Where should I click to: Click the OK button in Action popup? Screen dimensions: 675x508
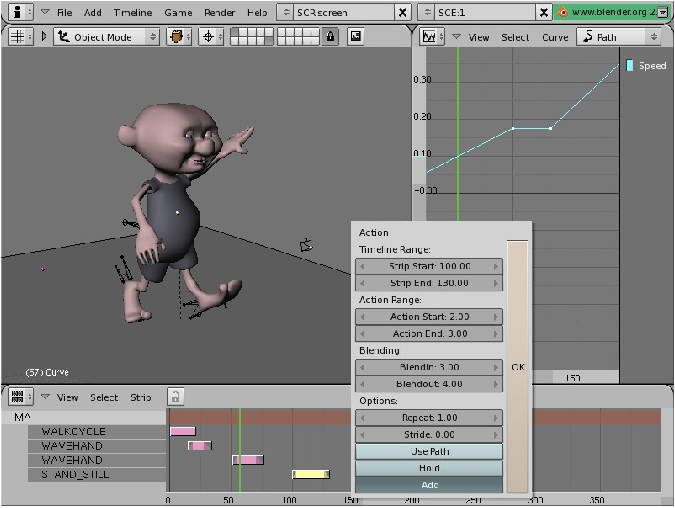pos(517,367)
